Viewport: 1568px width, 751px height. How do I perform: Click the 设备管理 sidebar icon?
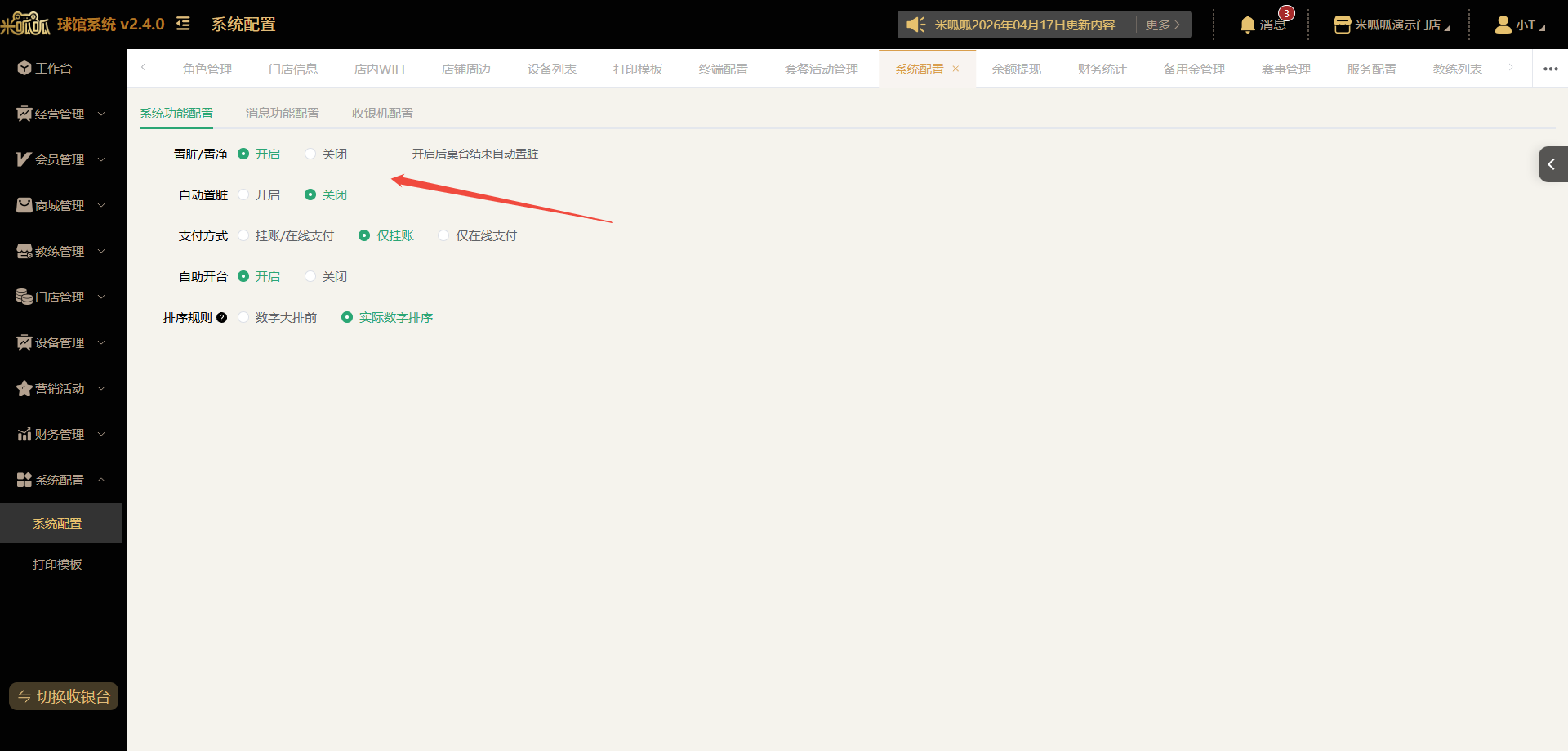coord(24,342)
